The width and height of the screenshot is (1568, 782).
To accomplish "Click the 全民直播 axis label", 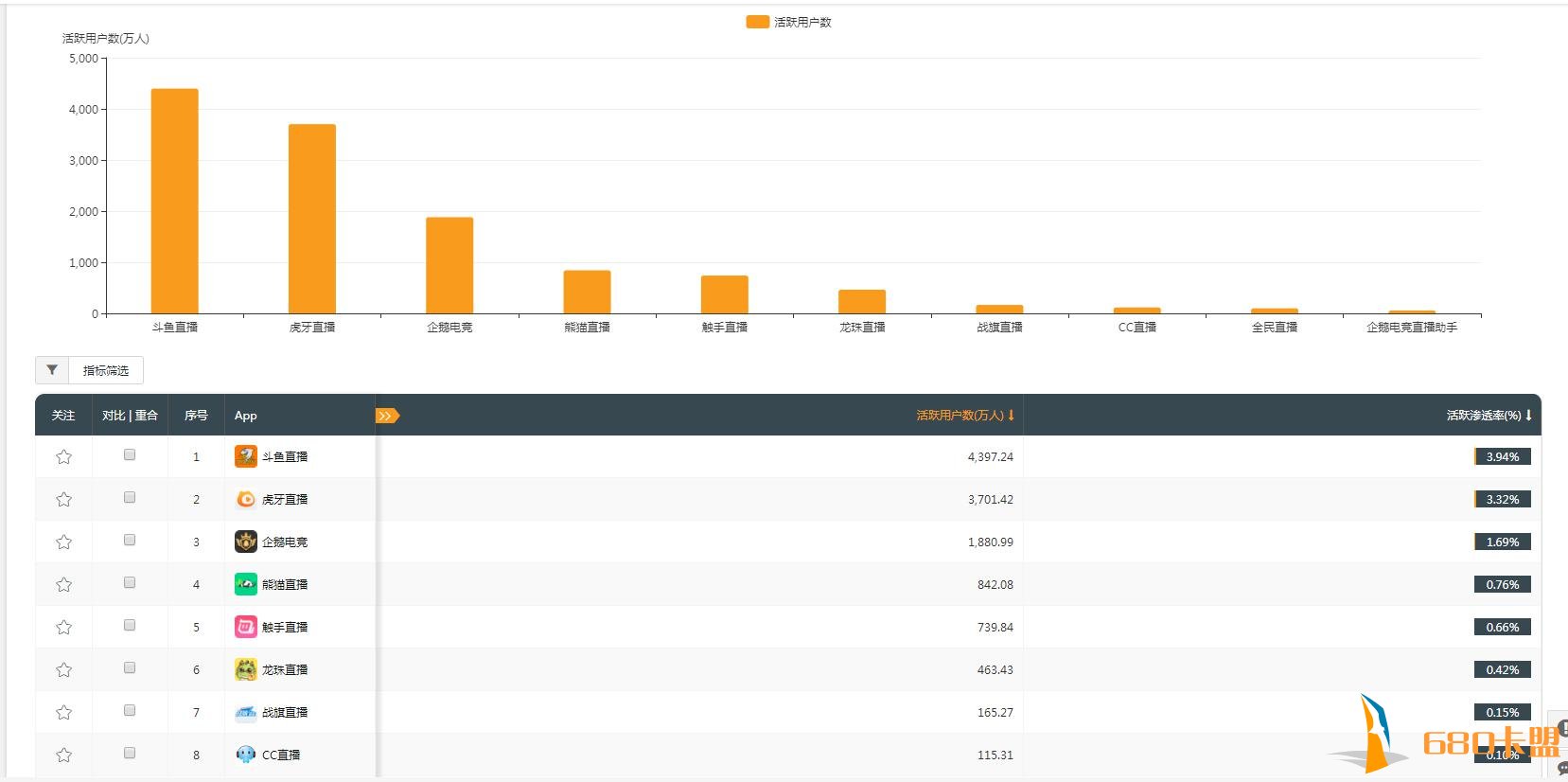I will click(x=1275, y=327).
